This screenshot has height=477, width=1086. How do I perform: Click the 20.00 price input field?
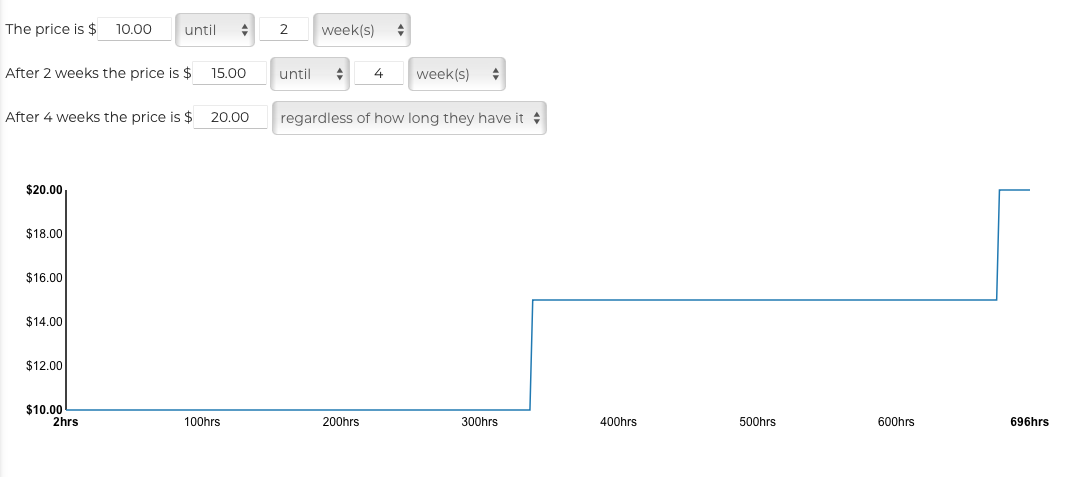click(x=231, y=118)
